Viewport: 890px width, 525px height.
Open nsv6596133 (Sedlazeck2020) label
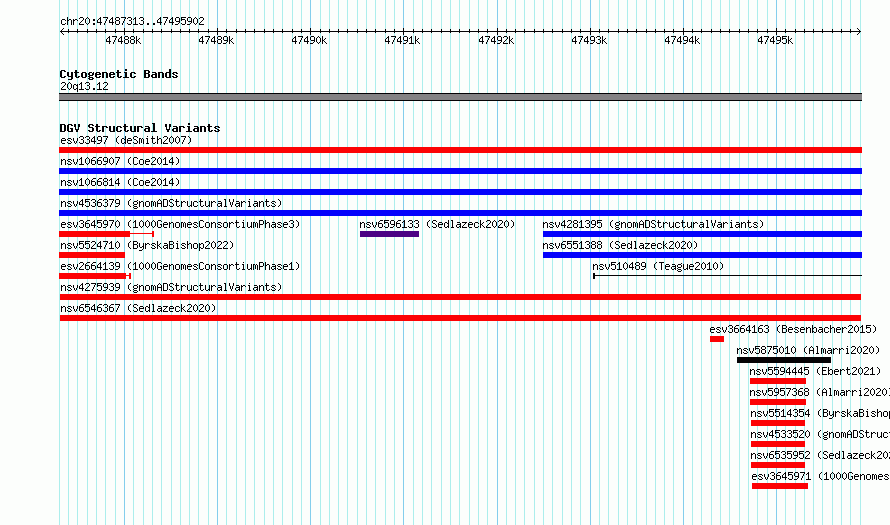(x=437, y=224)
